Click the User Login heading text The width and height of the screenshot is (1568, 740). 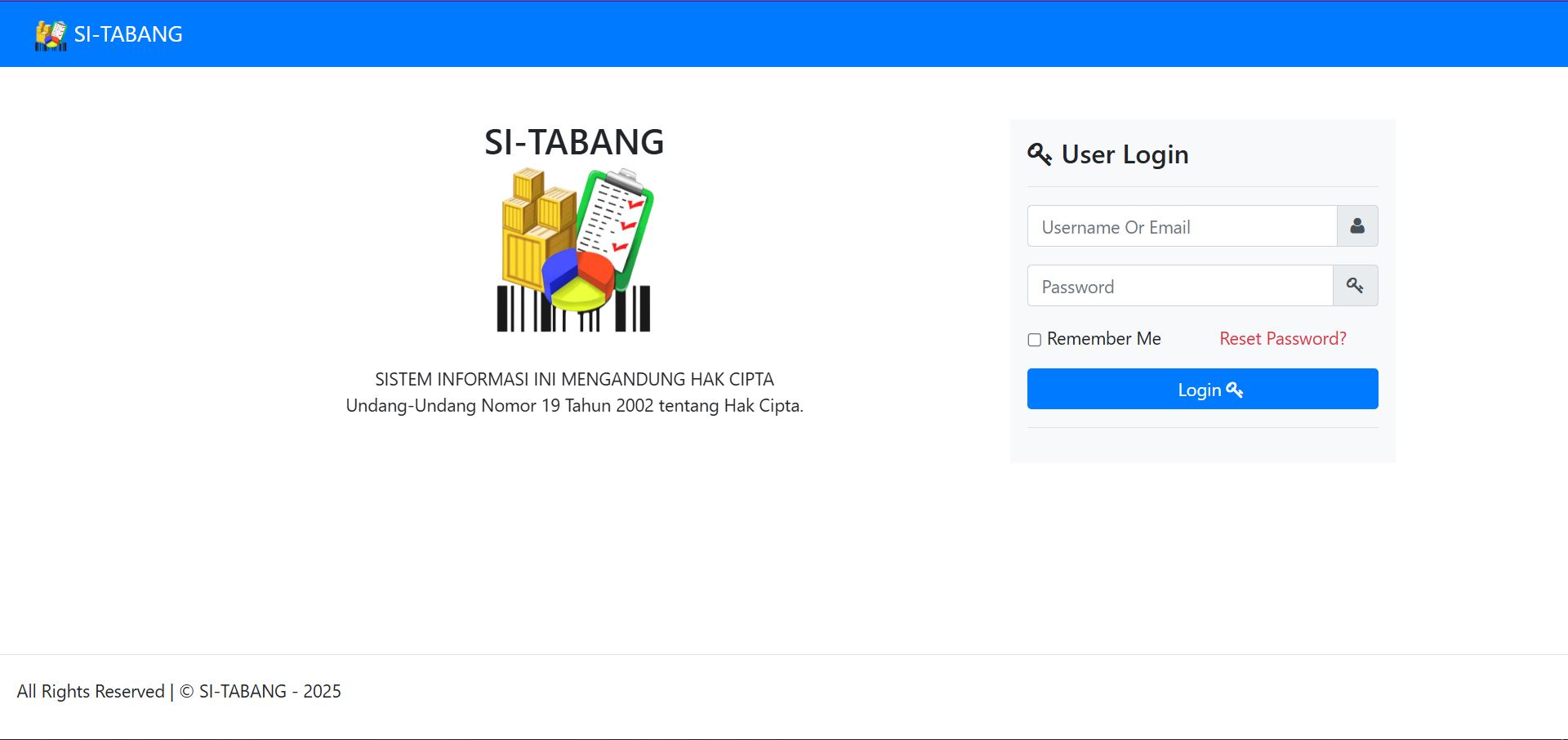click(x=1125, y=154)
